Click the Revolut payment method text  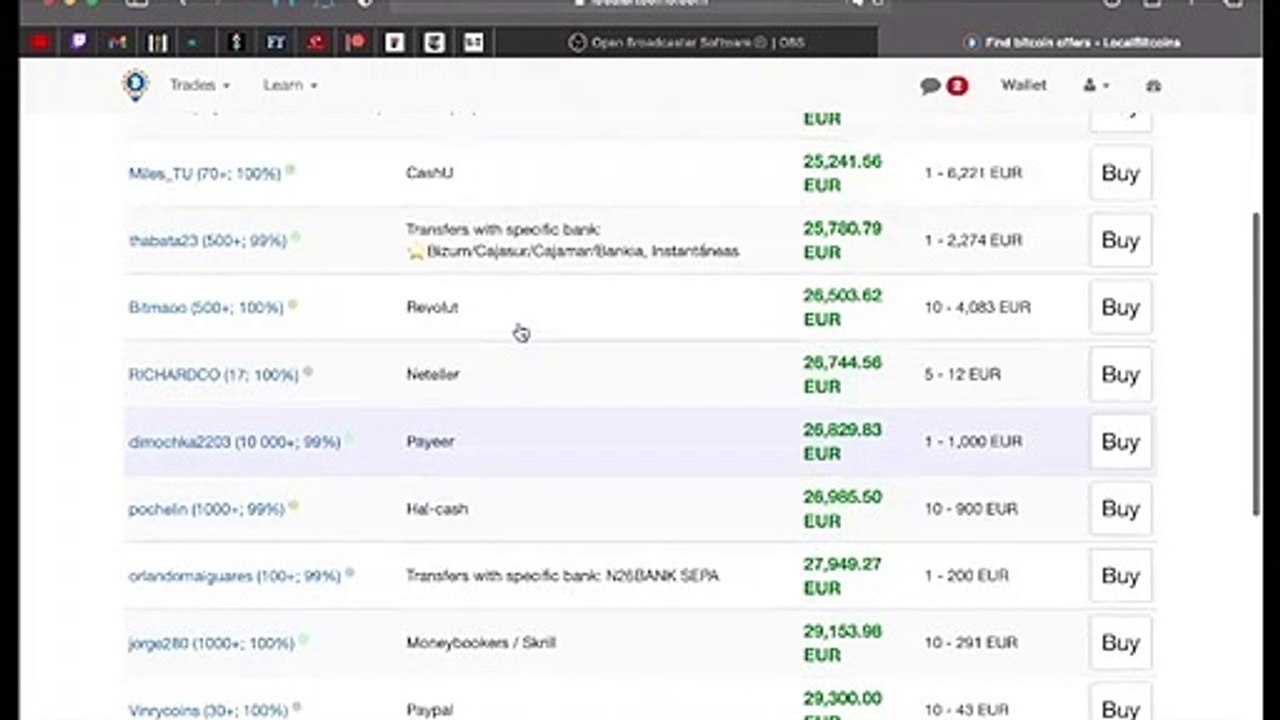[432, 307]
